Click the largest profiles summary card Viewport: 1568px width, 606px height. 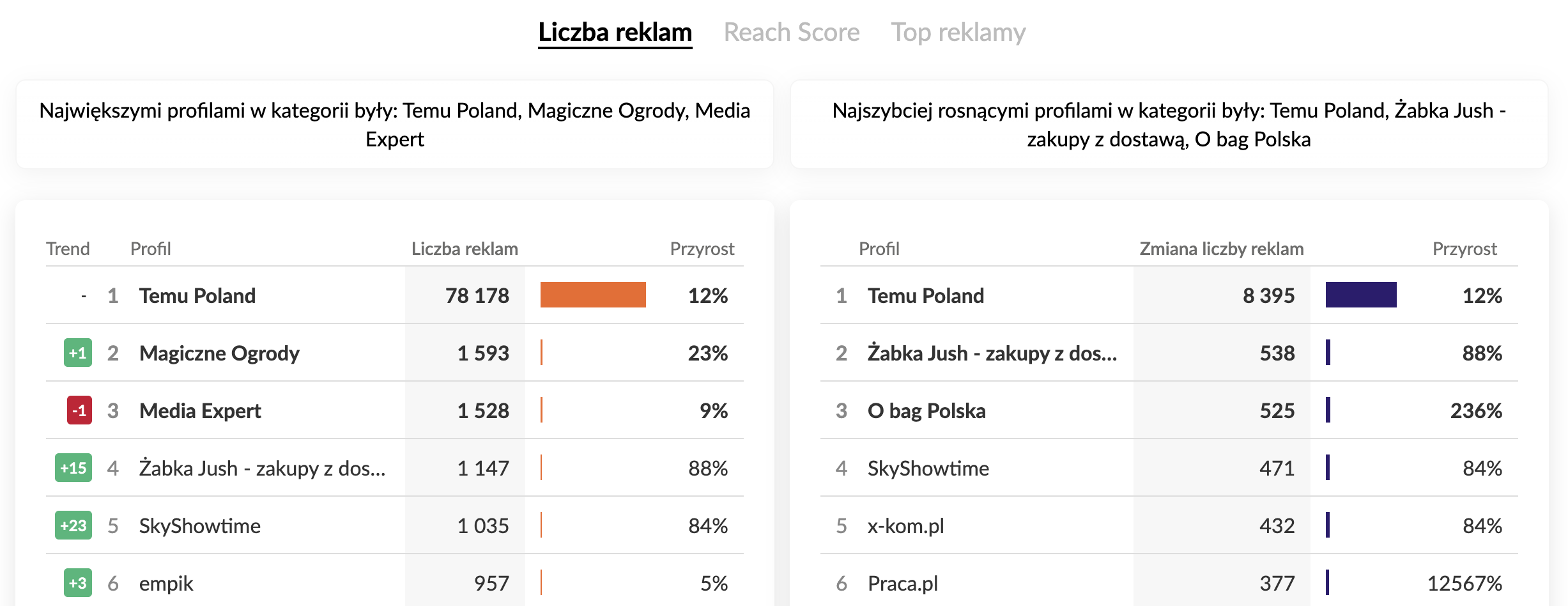396,124
